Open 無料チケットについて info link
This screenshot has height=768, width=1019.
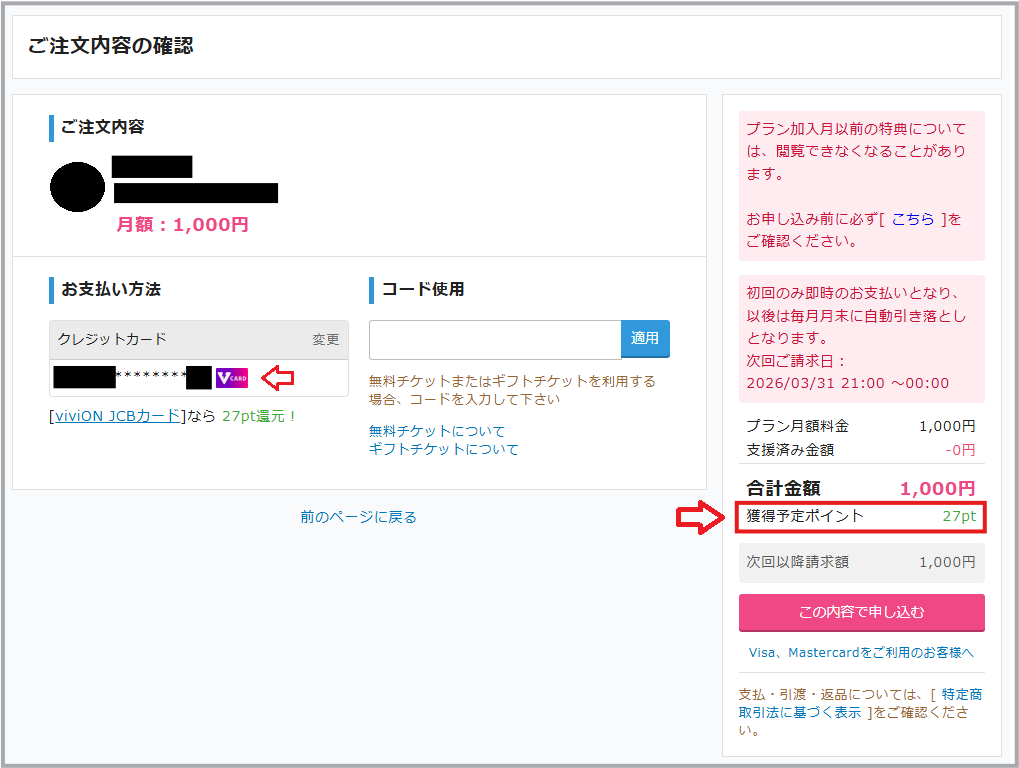437,431
